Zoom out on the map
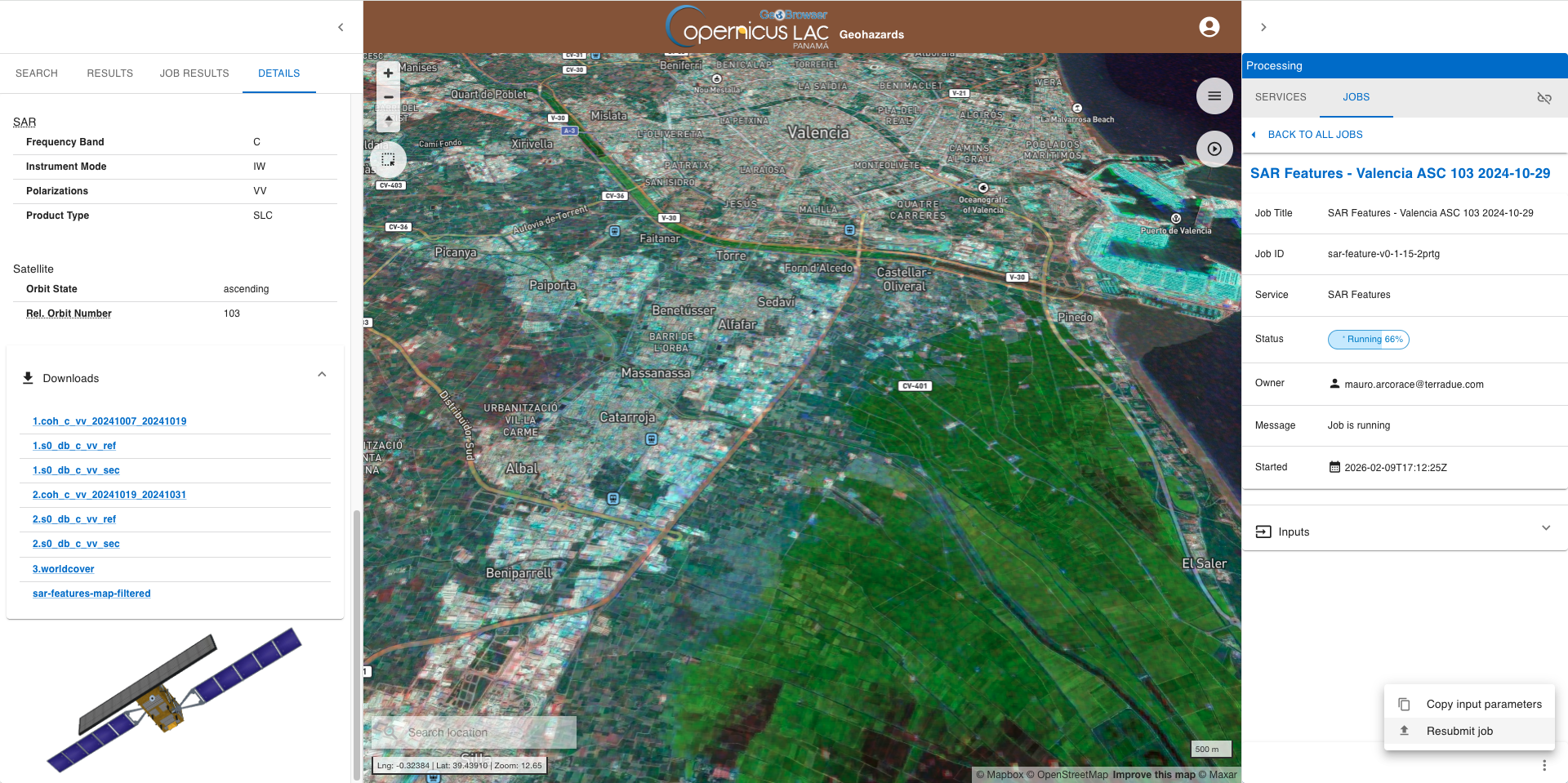The width and height of the screenshot is (1568, 783). coord(389,96)
